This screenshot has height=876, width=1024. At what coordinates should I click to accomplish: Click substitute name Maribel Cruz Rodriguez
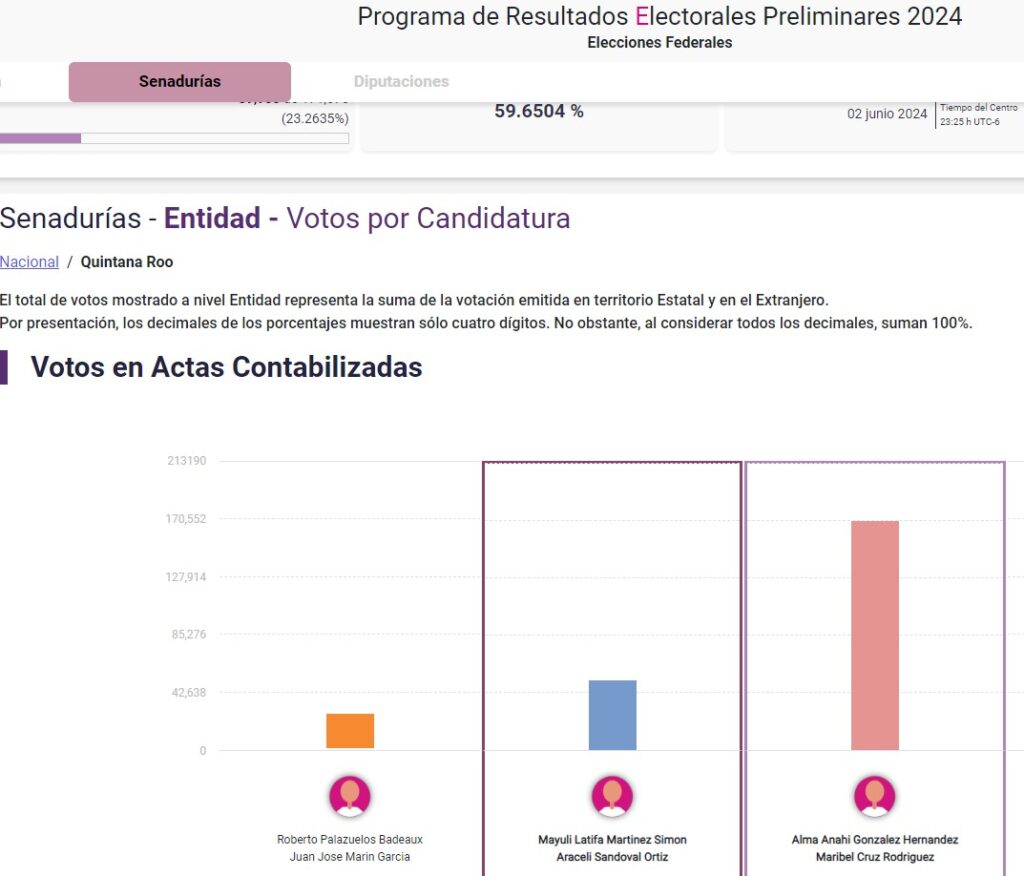[875, 857]
